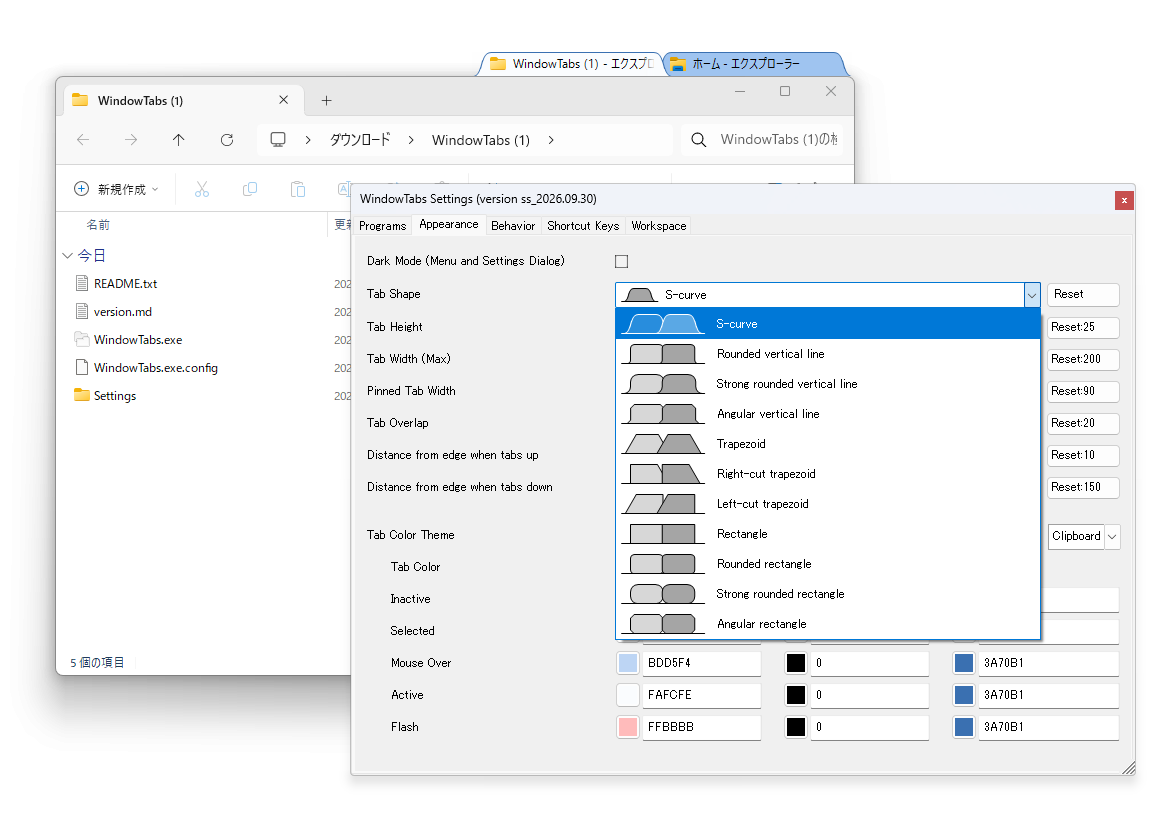Activate the ホーム - エクスプローラー window tab

point(754,64)
